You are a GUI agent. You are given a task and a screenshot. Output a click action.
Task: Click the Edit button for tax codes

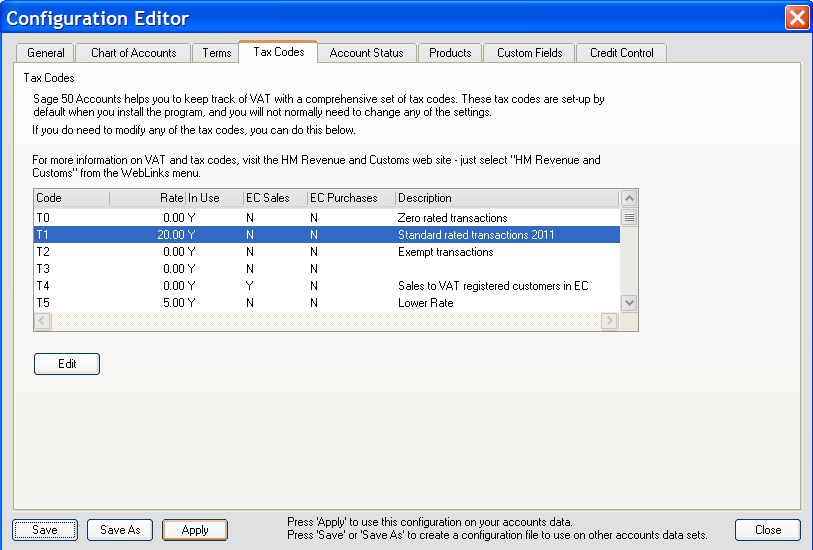click(x=67, y=364)
